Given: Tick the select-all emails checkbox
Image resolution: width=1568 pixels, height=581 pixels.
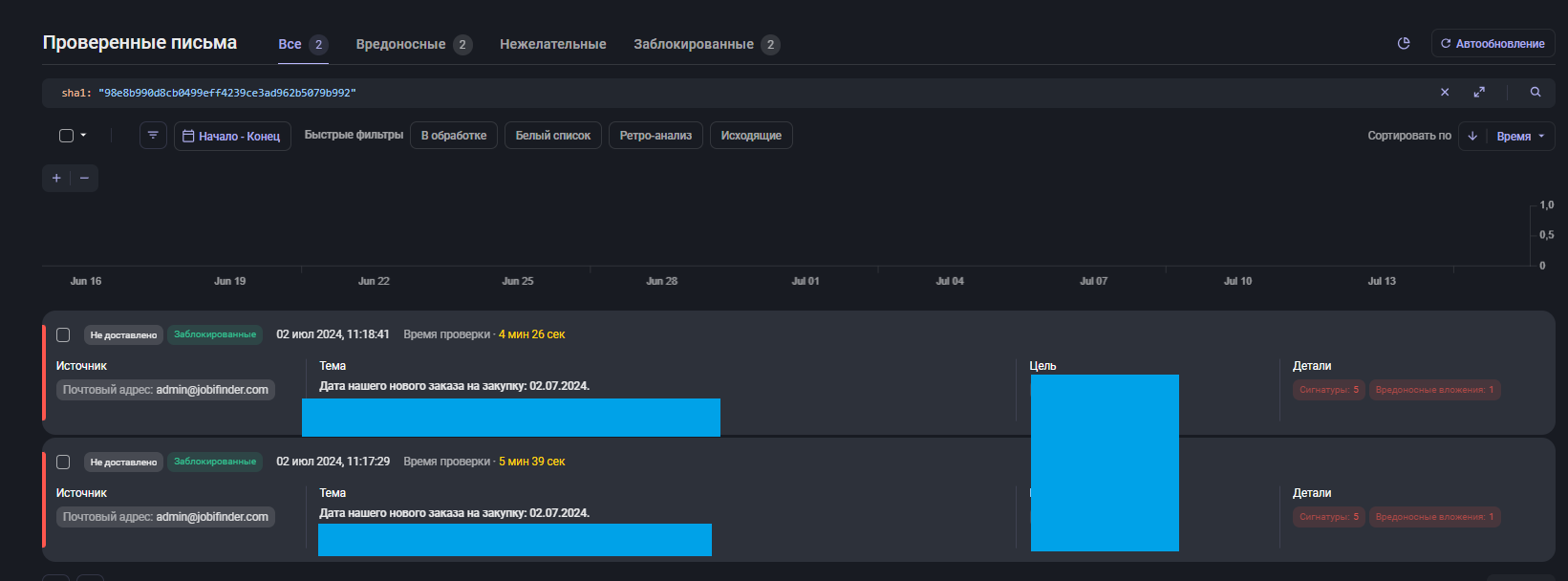Looking at the screenshot, I should click(67, 136).
